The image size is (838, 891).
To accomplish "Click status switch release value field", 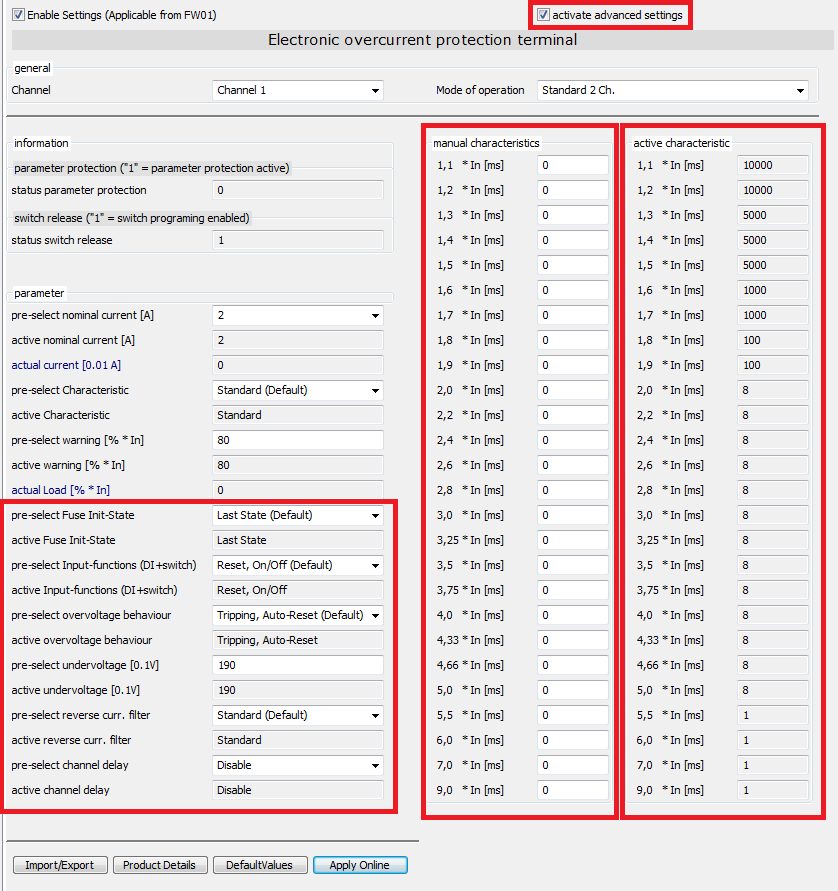I will coord(298,240).
